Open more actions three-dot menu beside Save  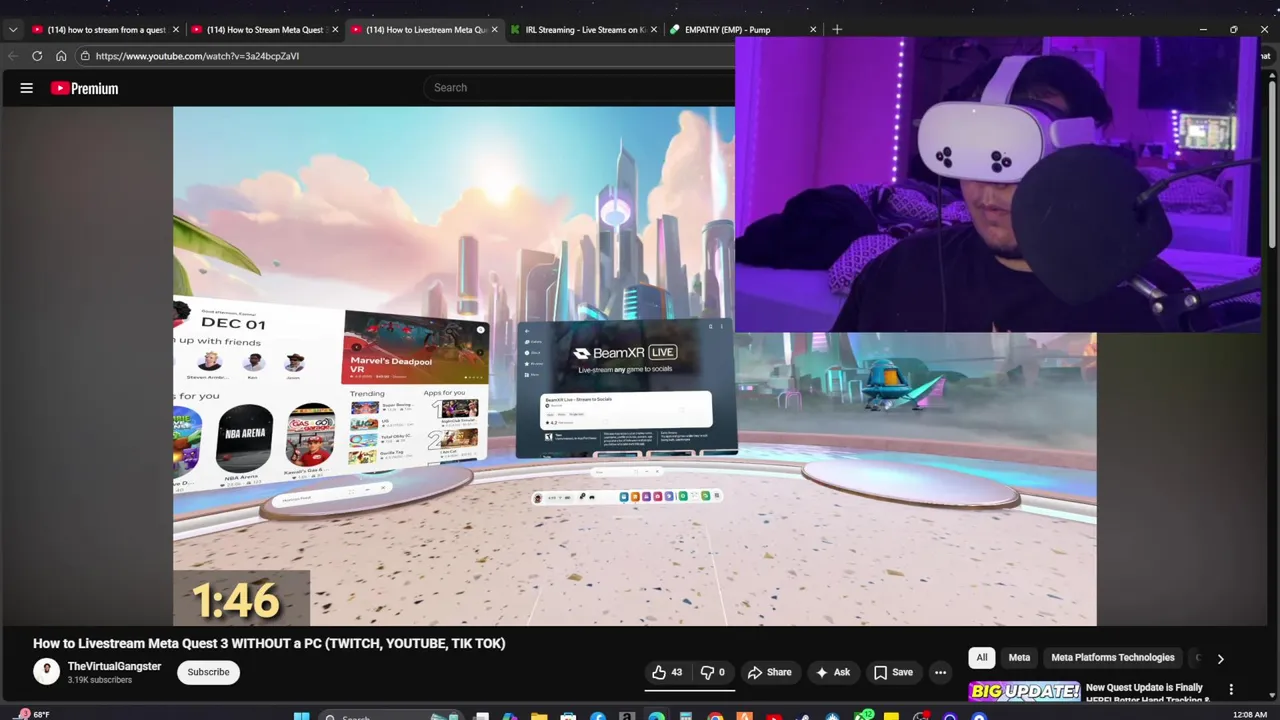click(x=940, y=672)
